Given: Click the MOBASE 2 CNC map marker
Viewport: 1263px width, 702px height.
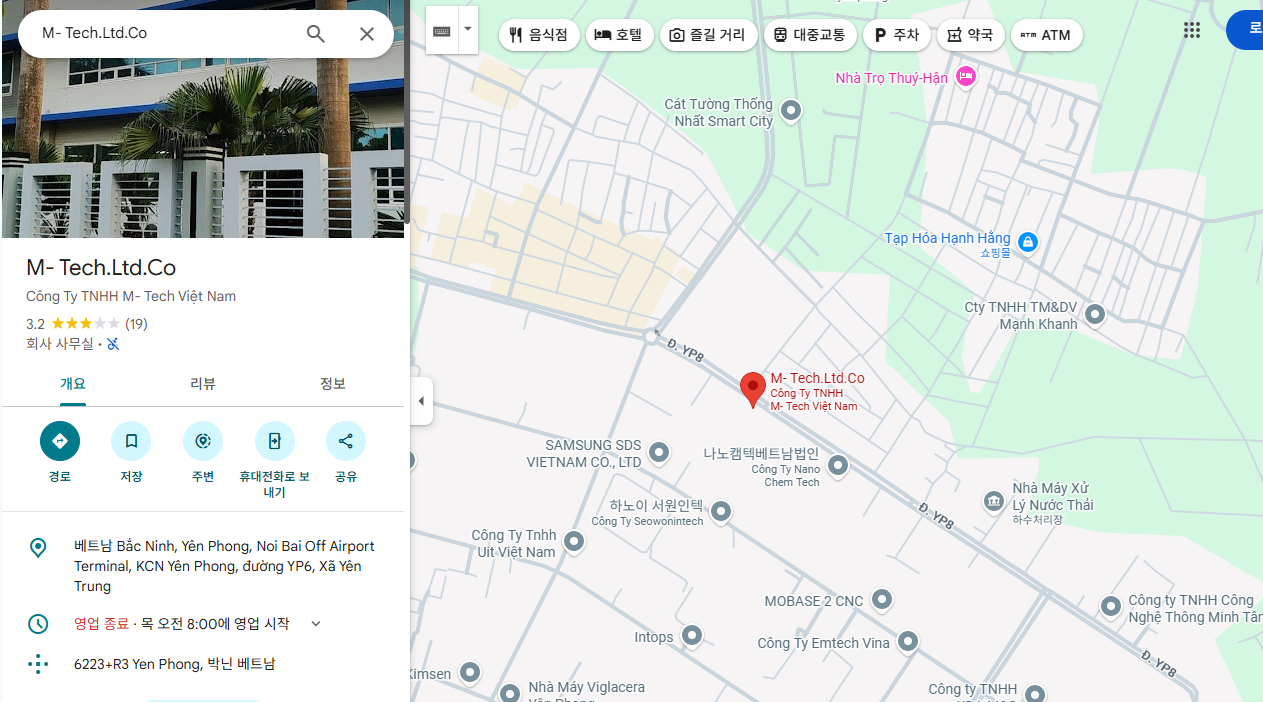Looking at the screenshot, I should (881, 600).
